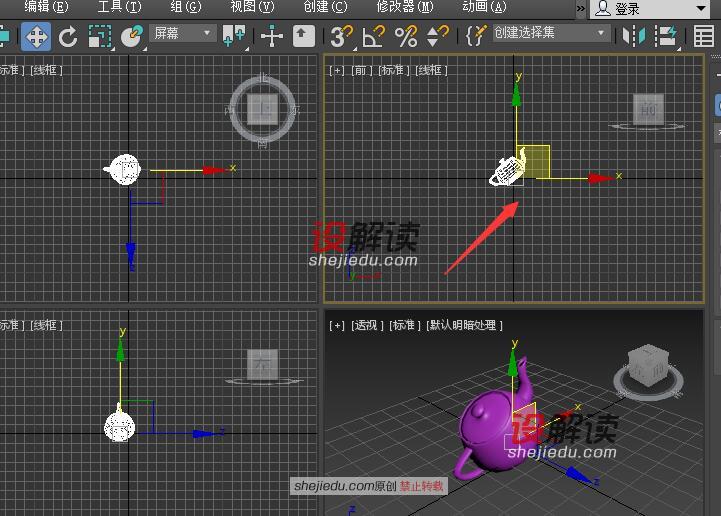721x516 pixels.
Task: Open the 组(G) menu
Action: [x=185, y=6]
